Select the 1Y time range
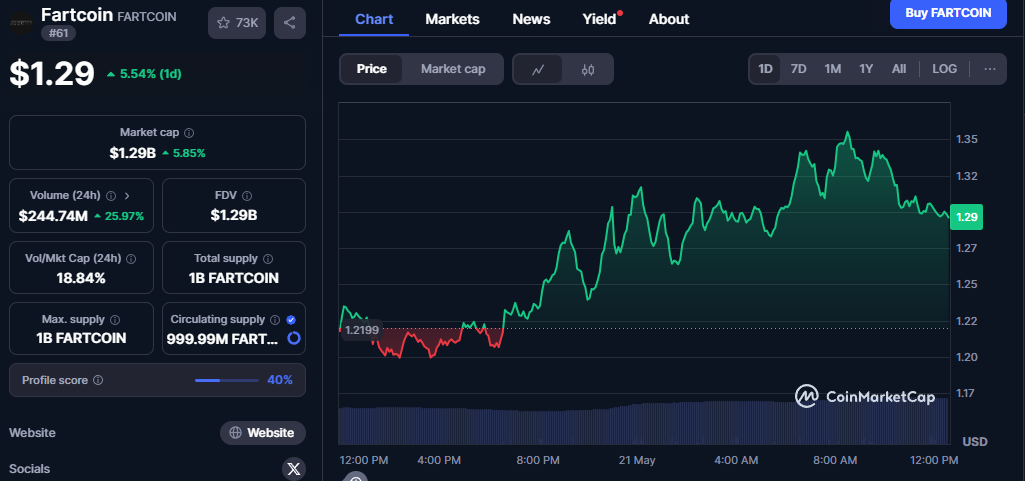Image resolution: width=1025 pixels, height=481 pixels. pos(866,69)
